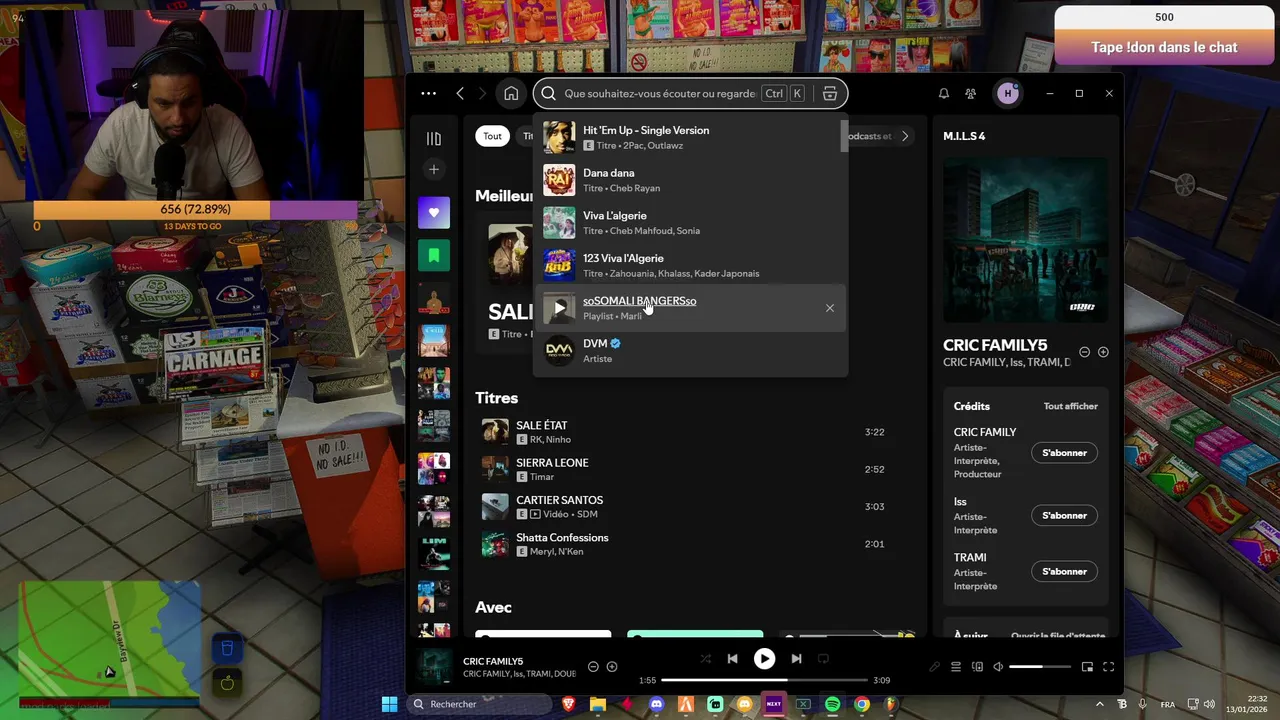Open artist Timar link
Viewport: 1280px width, 720px height.
pyautogui.click(x=541, y=477)
